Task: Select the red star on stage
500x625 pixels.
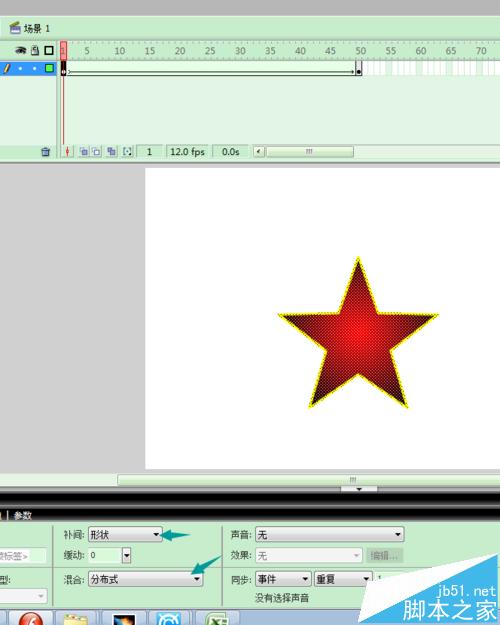Action: tap(358, 333)
